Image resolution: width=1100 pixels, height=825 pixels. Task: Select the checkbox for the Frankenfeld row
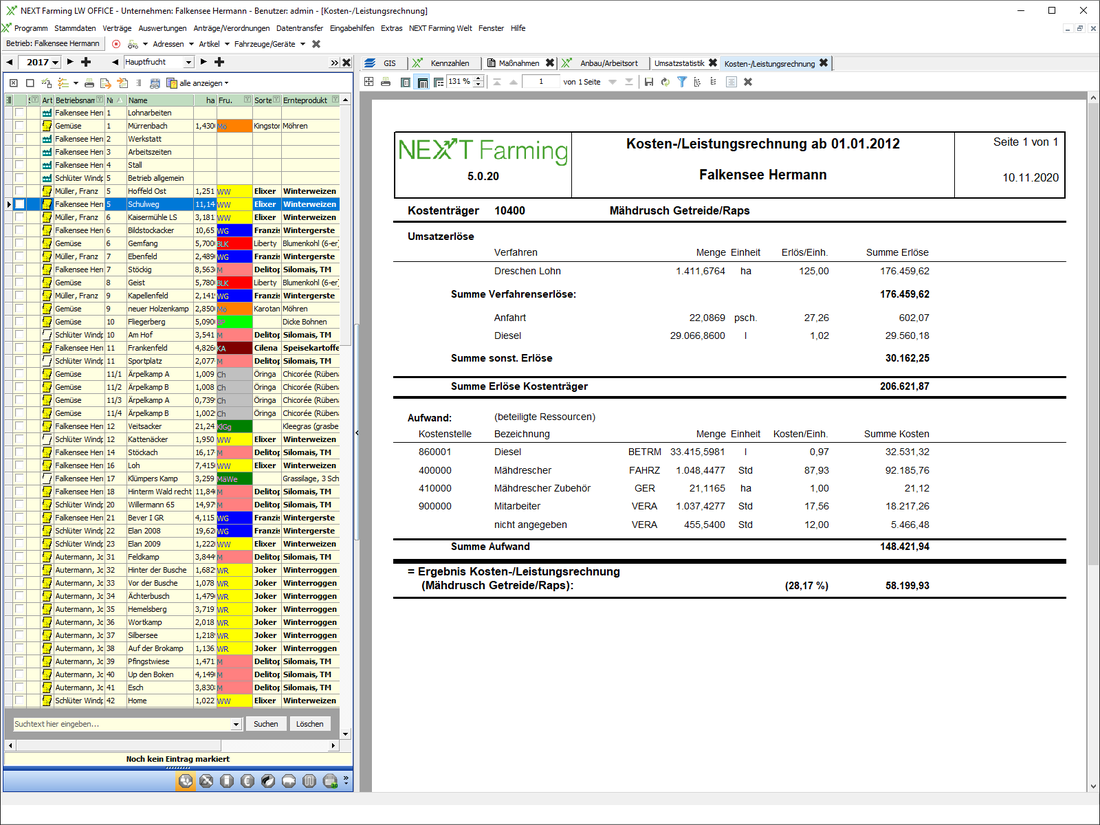click(x=19, y=348)
